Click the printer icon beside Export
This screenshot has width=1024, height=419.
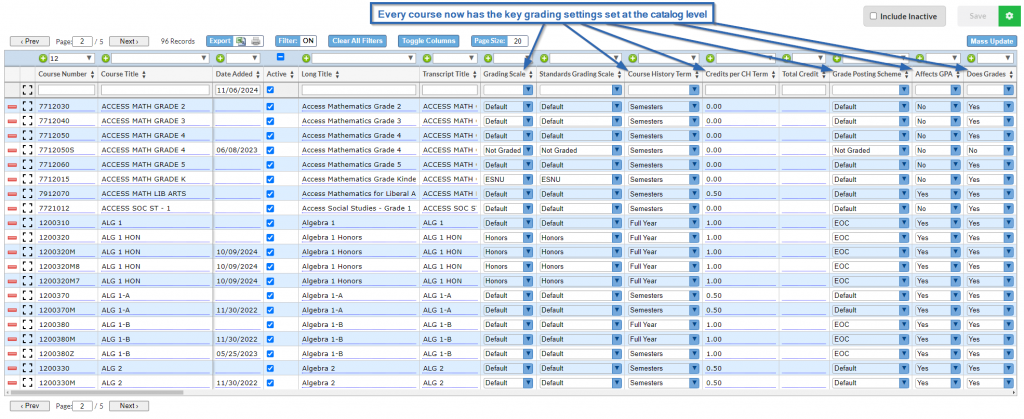pyautogui.click(x=256, y=41)
